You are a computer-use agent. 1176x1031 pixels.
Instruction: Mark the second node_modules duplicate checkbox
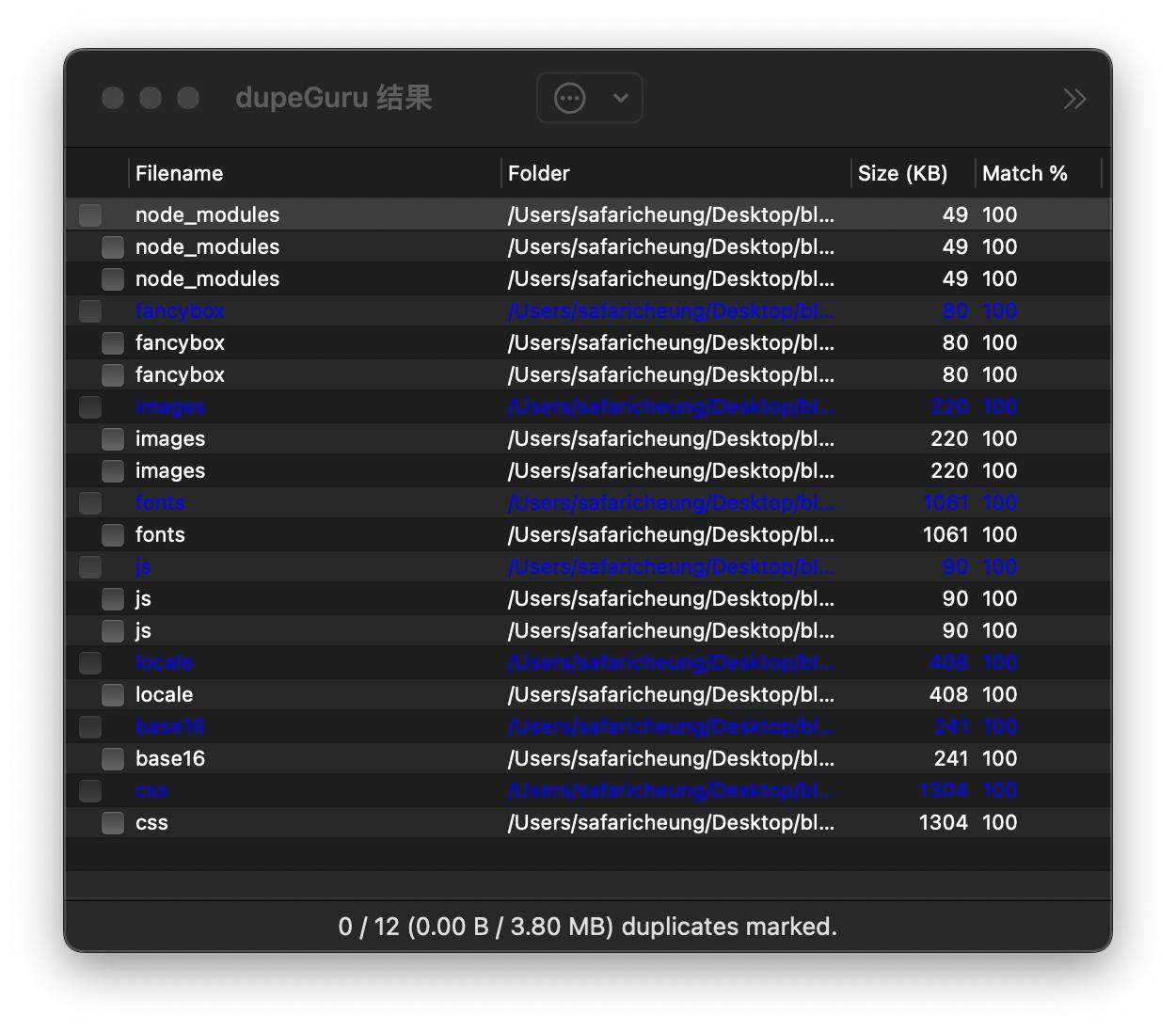(x=112, y=246)
